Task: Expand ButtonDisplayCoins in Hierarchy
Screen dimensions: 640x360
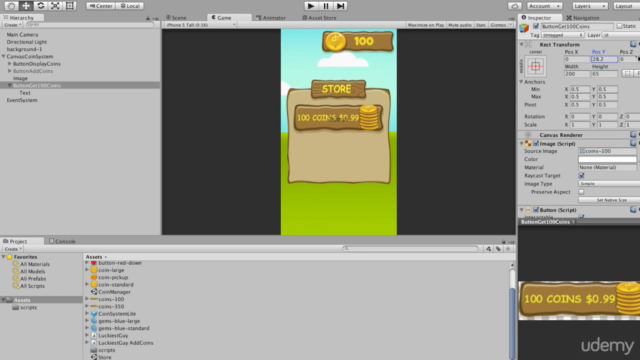Action: click(x=9, y=64)
